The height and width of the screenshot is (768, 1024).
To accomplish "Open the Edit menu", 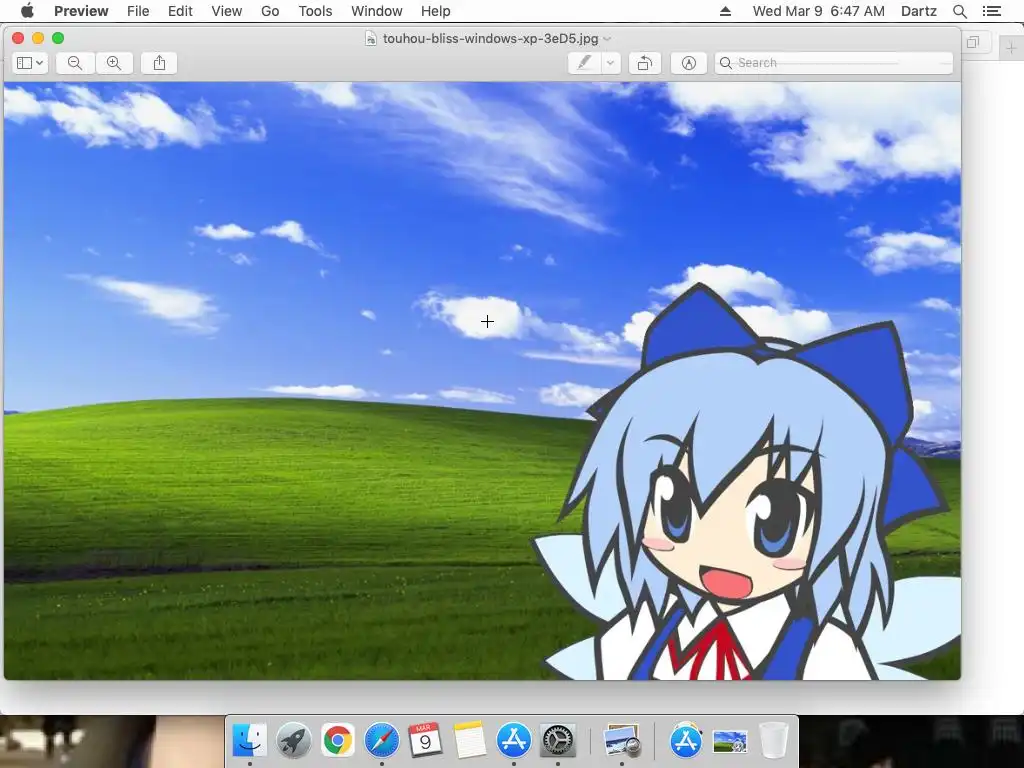I will (180, 11).
